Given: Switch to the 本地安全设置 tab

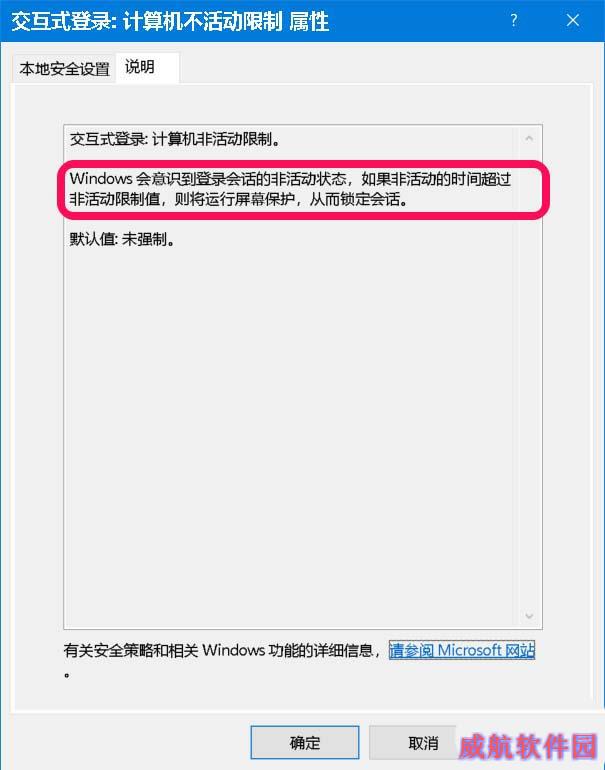Looking at the screenshot, I should pyautogui.click(x=64, y=69).
